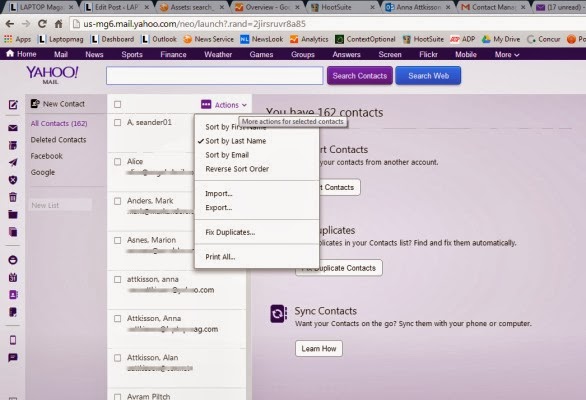Open the Apps bookmarks shortcut

click(x=18, y=39)
